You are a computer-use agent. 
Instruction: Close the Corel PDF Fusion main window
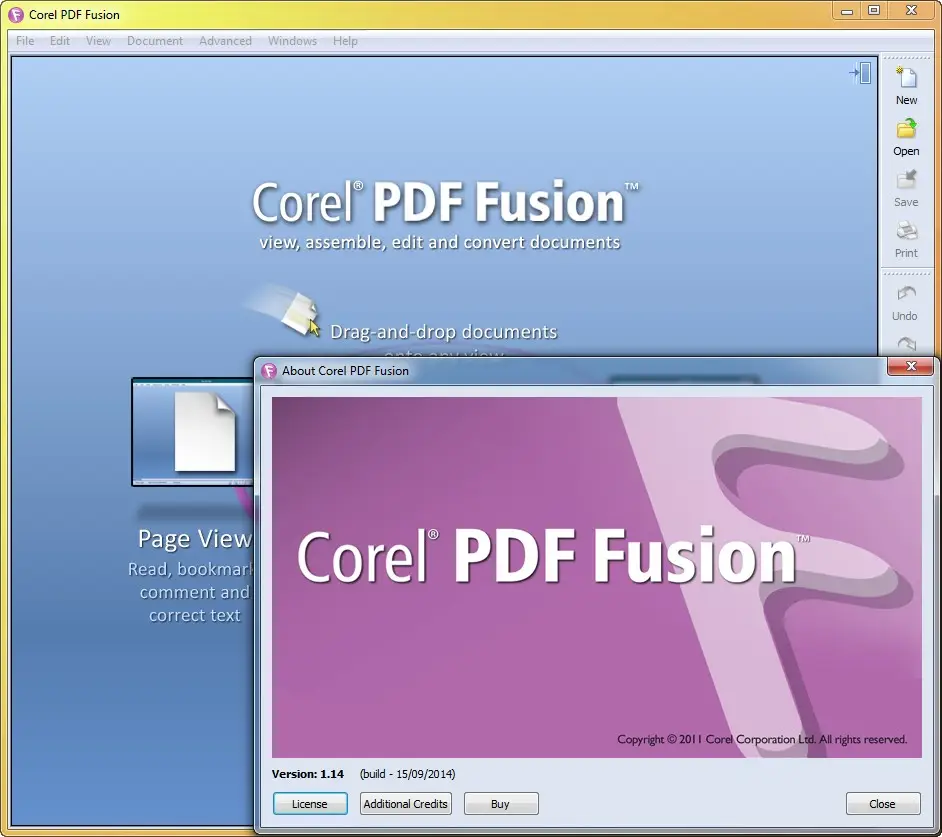(911, 11)
